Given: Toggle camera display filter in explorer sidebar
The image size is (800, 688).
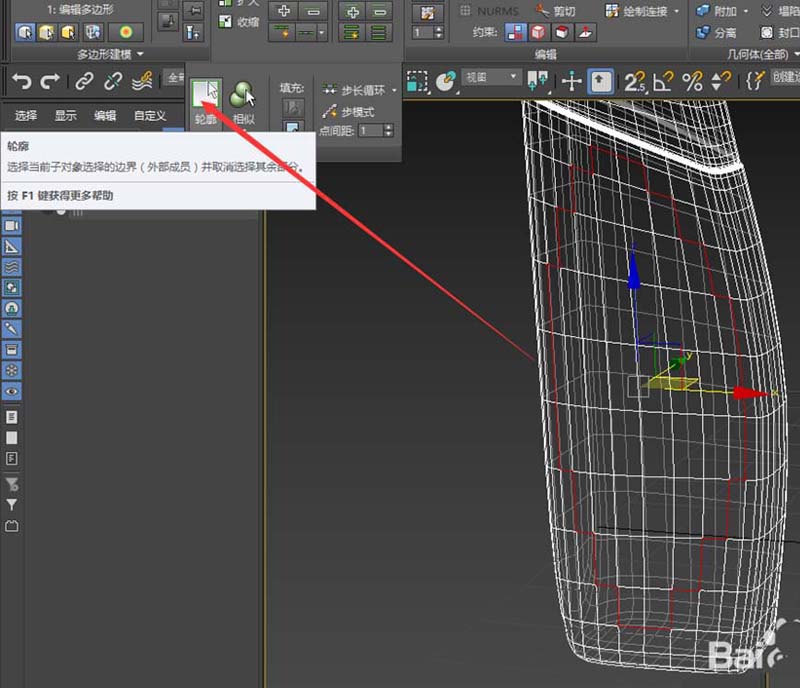Looking at the screenshot, I should (13, 226).
